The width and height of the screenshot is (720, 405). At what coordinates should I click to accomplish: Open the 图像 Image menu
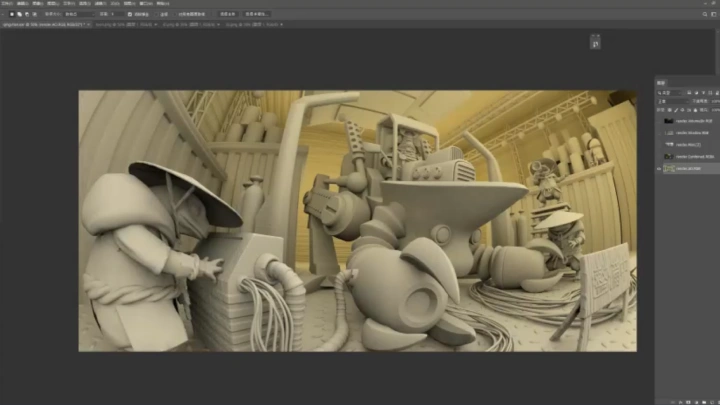click(38, 4)
